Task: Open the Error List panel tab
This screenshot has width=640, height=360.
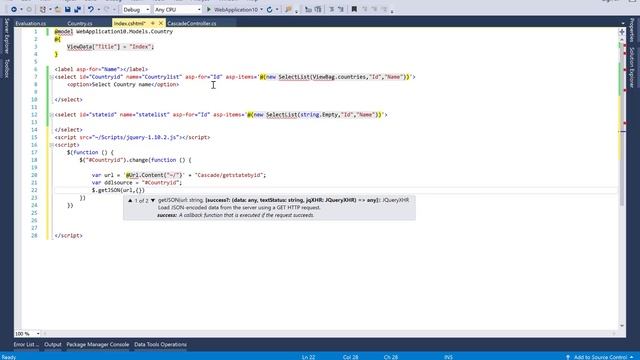Action: [26, 344]
